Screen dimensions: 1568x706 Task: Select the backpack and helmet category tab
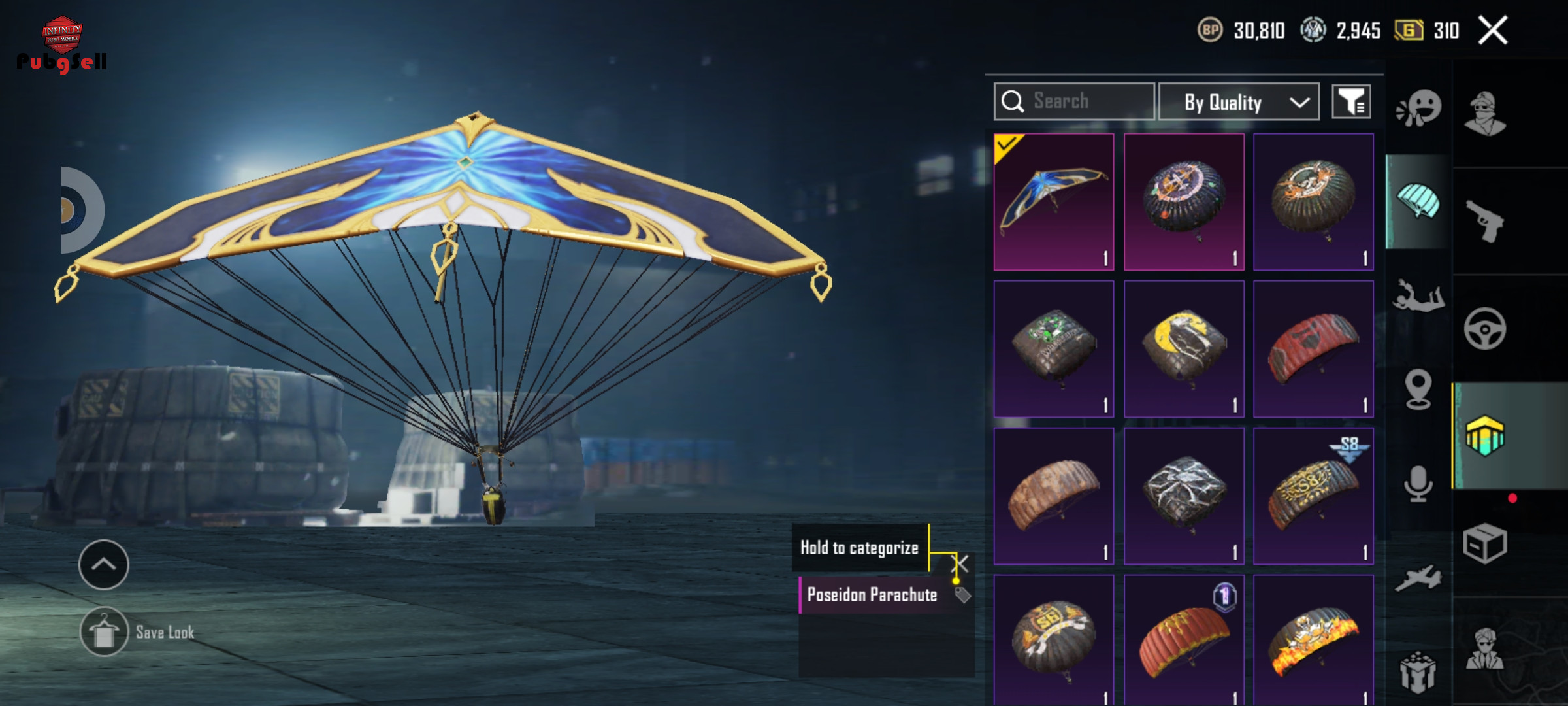[x=1485, y=435]
